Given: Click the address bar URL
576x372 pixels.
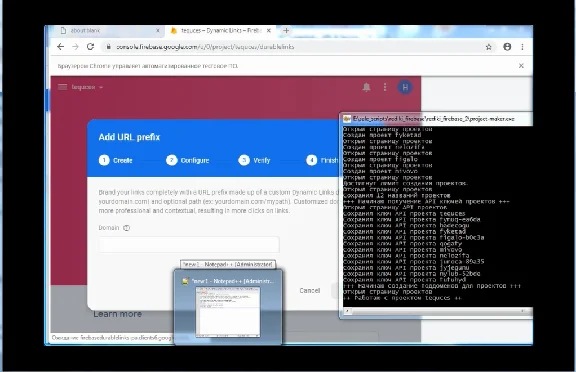Looking at the screenshot, I should [205, 47].
